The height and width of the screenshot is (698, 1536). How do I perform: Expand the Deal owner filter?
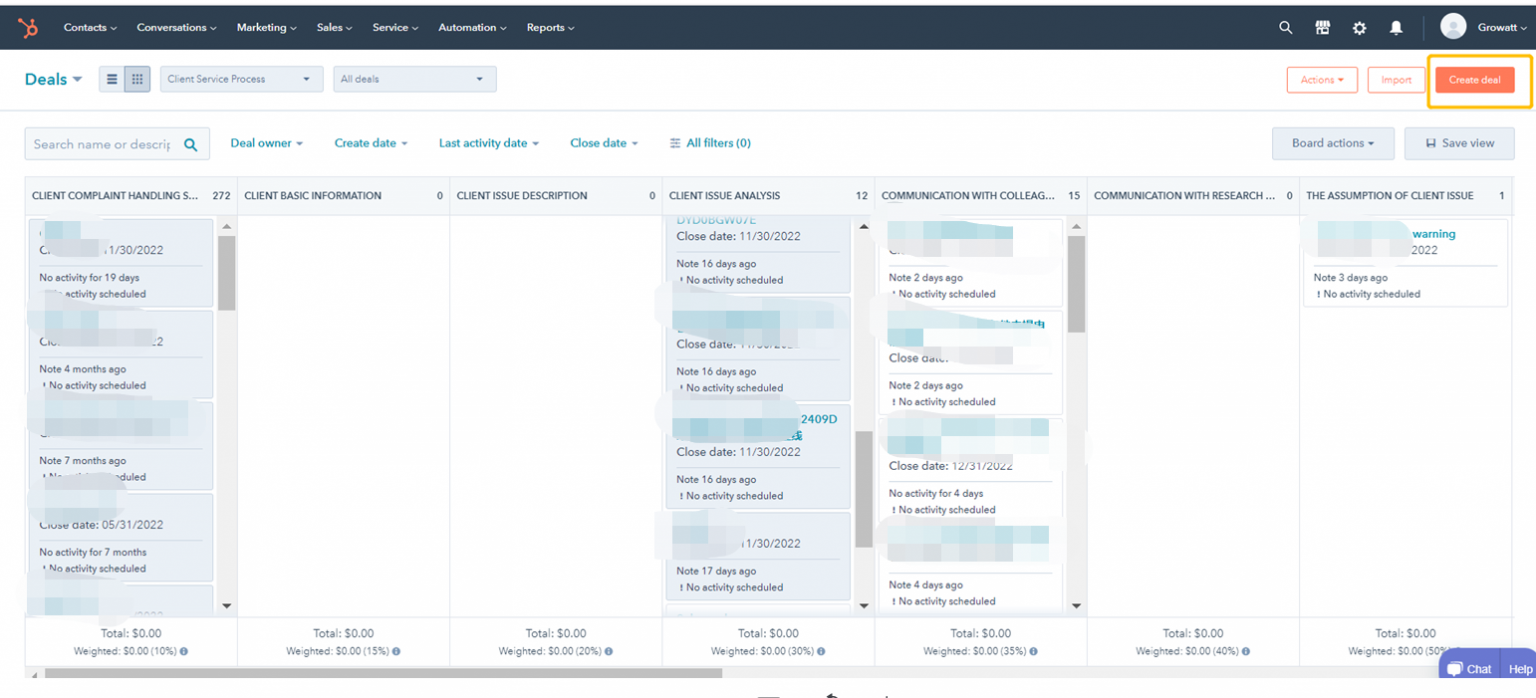point(266,143)
